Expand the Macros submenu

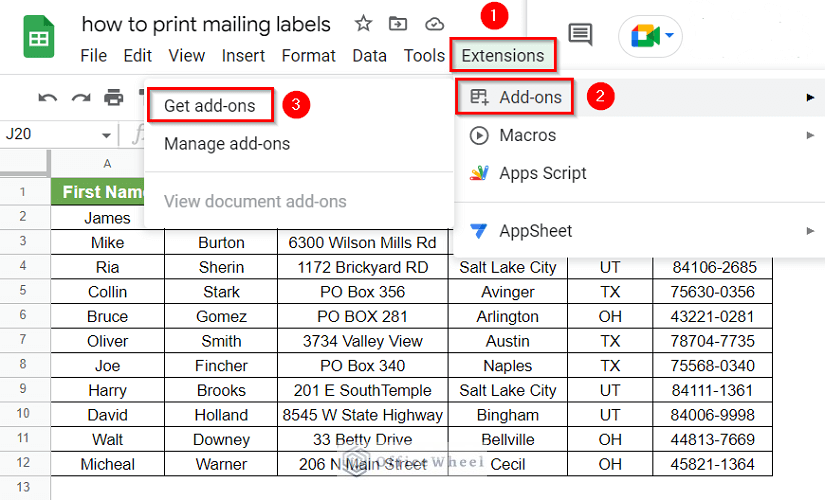pos(527,135)
